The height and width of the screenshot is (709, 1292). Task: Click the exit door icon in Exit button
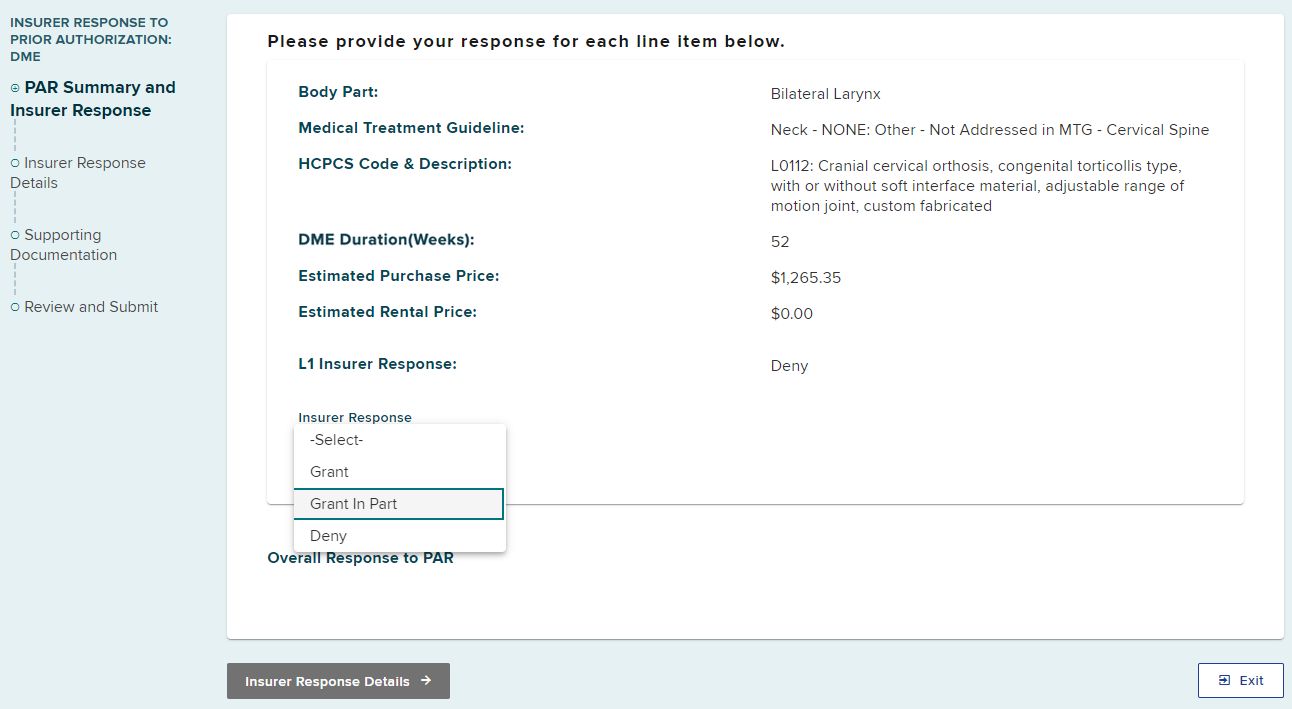click(1224, 681)
